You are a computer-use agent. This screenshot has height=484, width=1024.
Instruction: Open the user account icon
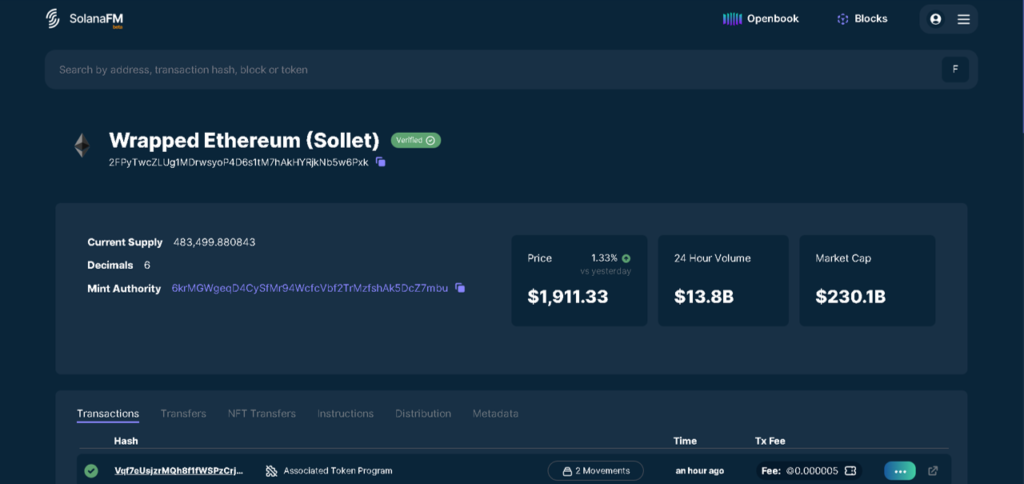pos(935,19)
